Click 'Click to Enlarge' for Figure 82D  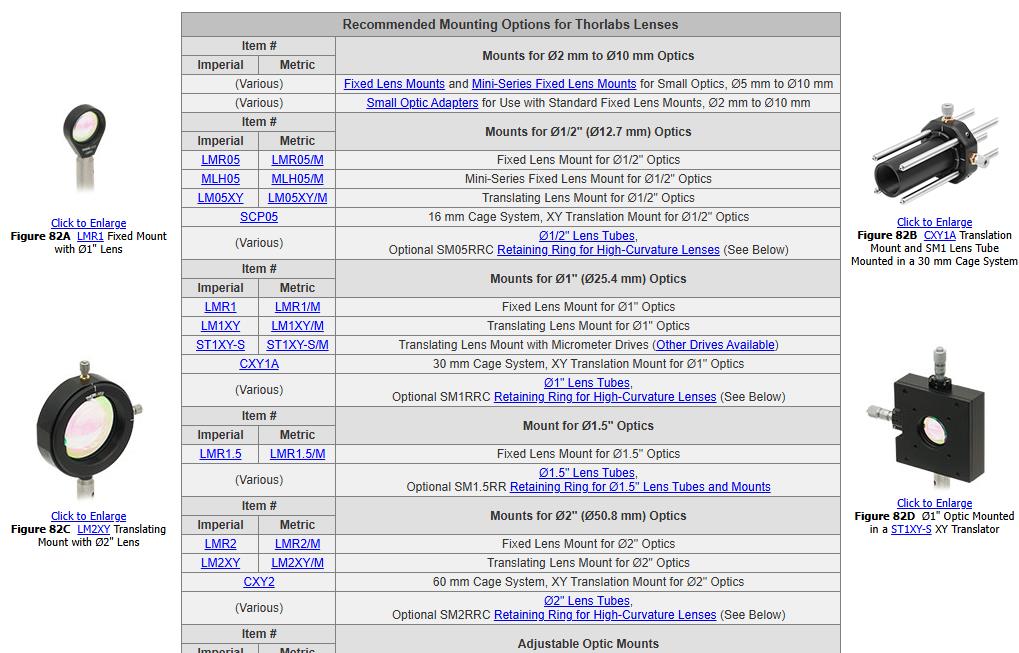click(x=935, y=503)
